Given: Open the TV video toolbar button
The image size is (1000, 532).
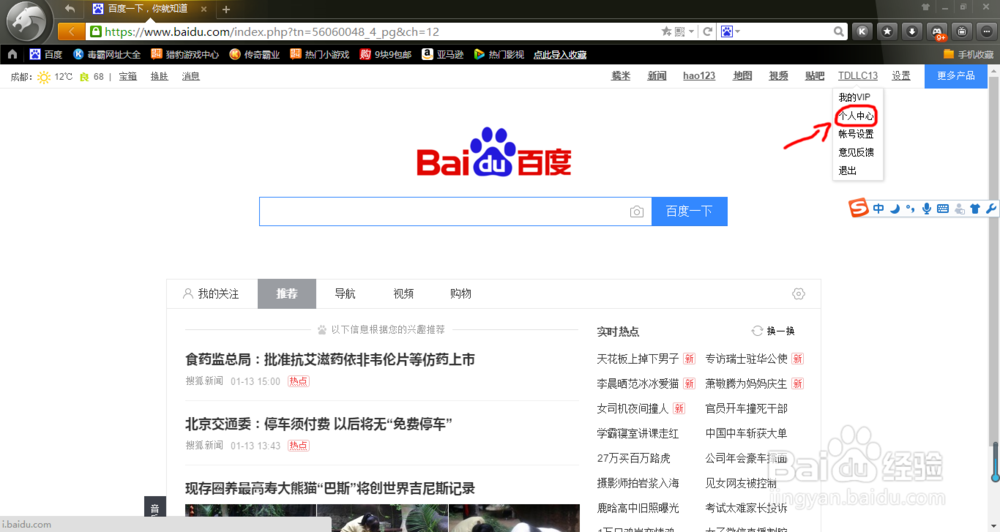Looking at the screenshot, I should (962, 31).
